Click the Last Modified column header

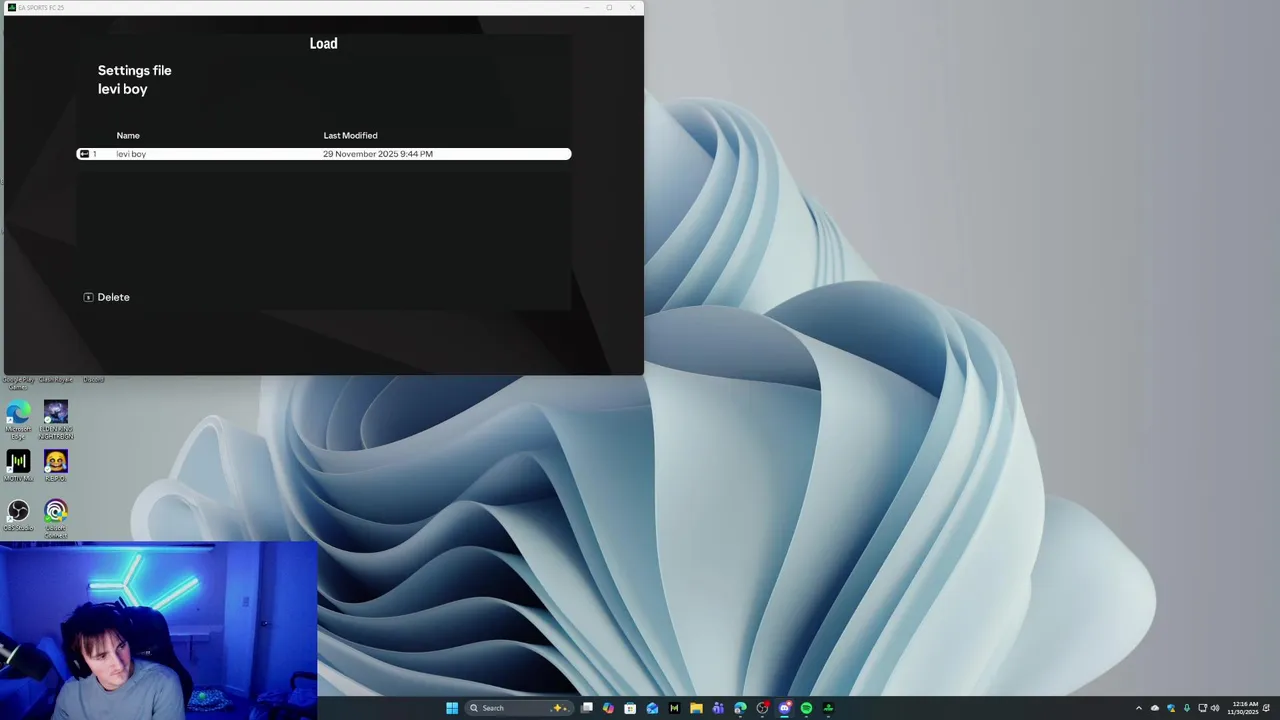click(x=350, y=135)
